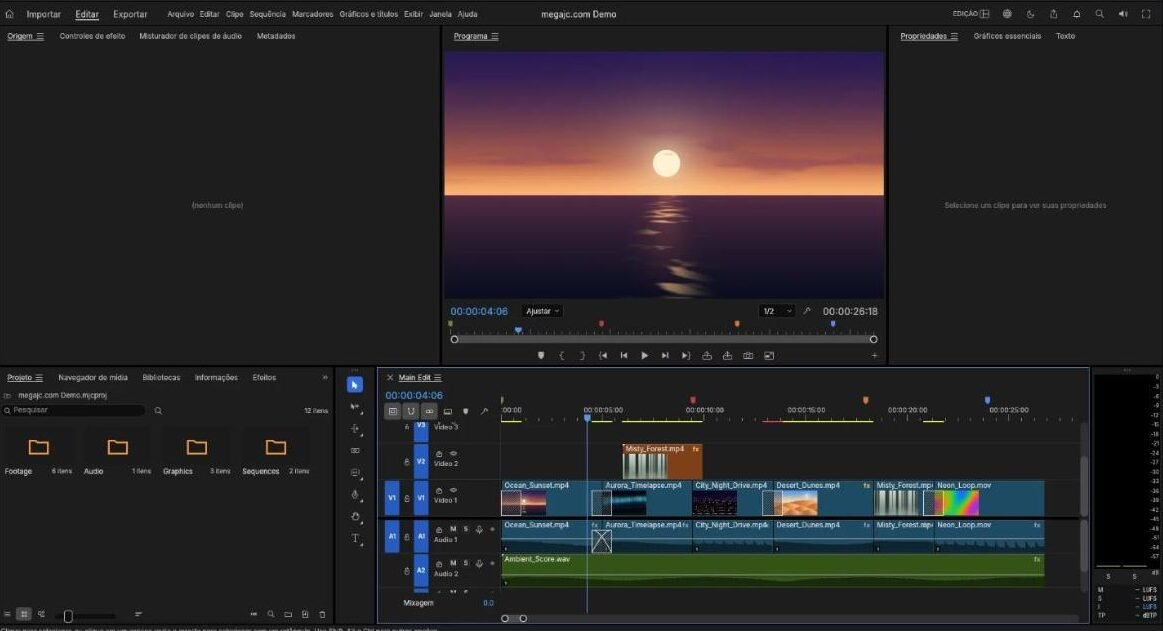Select the Track Select Forward tool
Screen dimensions: 1163x631
pos(355,407)
